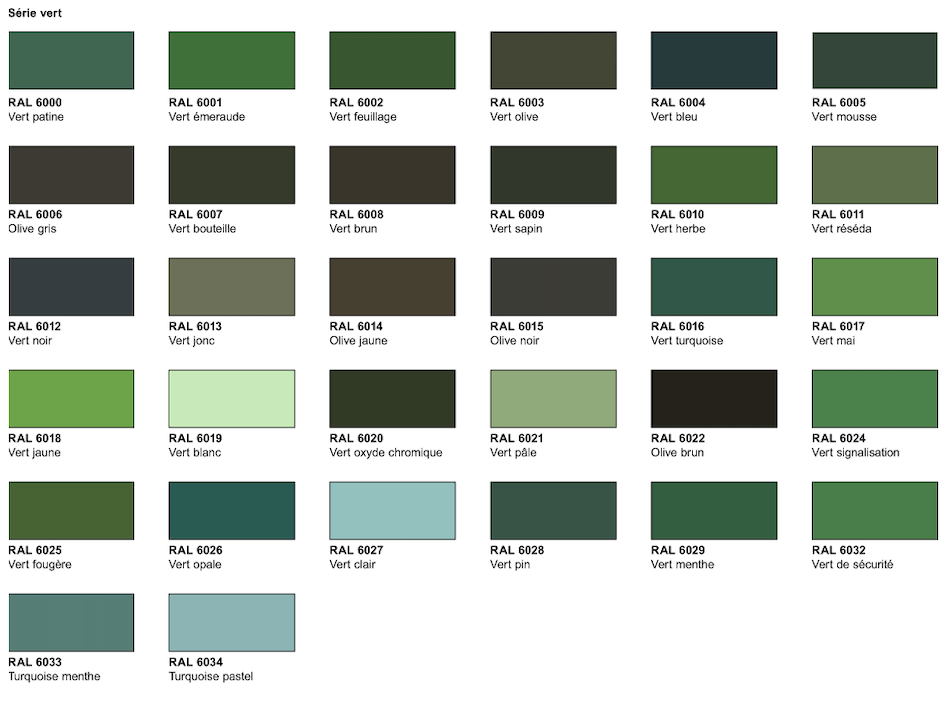The image size is (948, 708).
Task: Select the RAL 6010 Vert herbe swatch
Action: click(x=714, y=175)
